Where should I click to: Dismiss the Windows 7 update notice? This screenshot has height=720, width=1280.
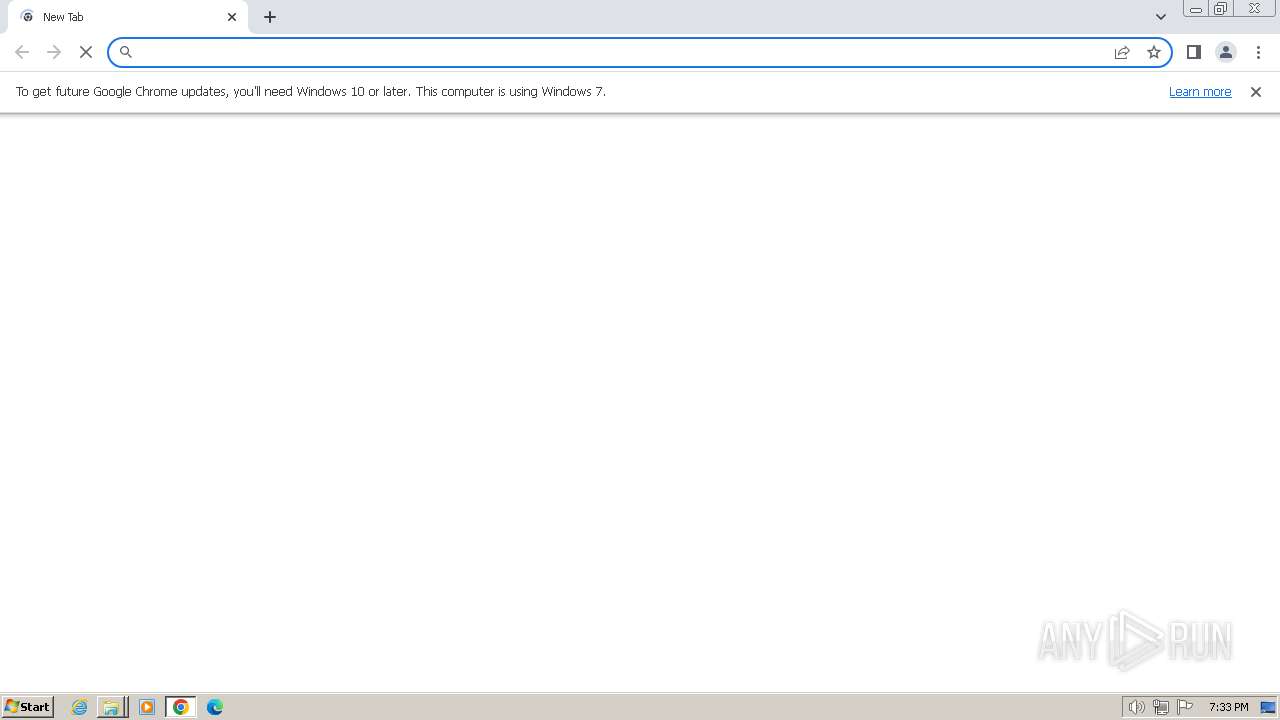[1256, 92]
